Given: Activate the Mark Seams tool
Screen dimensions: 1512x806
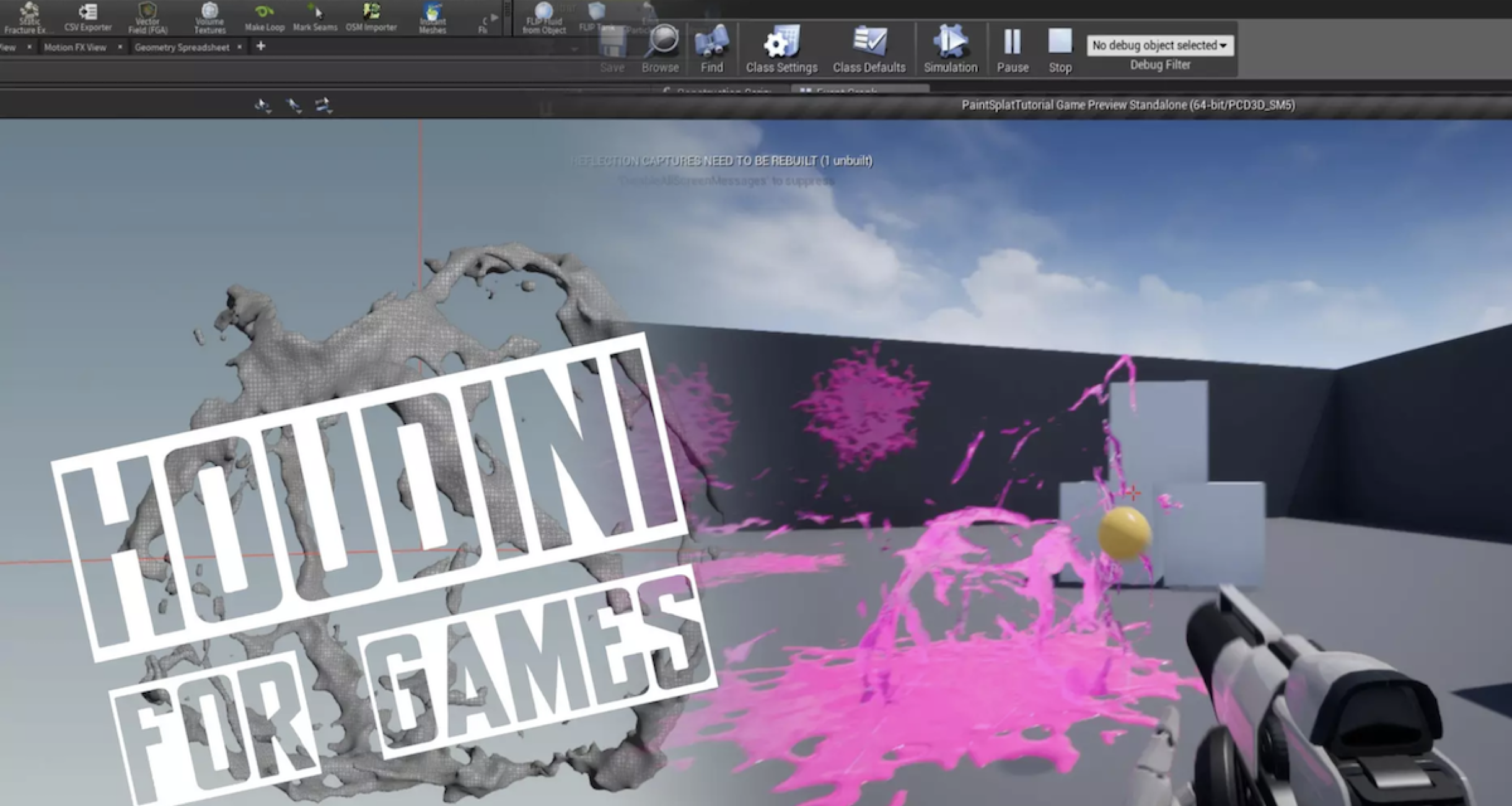Looking at the screenshot, I should [x=315, y=17].
